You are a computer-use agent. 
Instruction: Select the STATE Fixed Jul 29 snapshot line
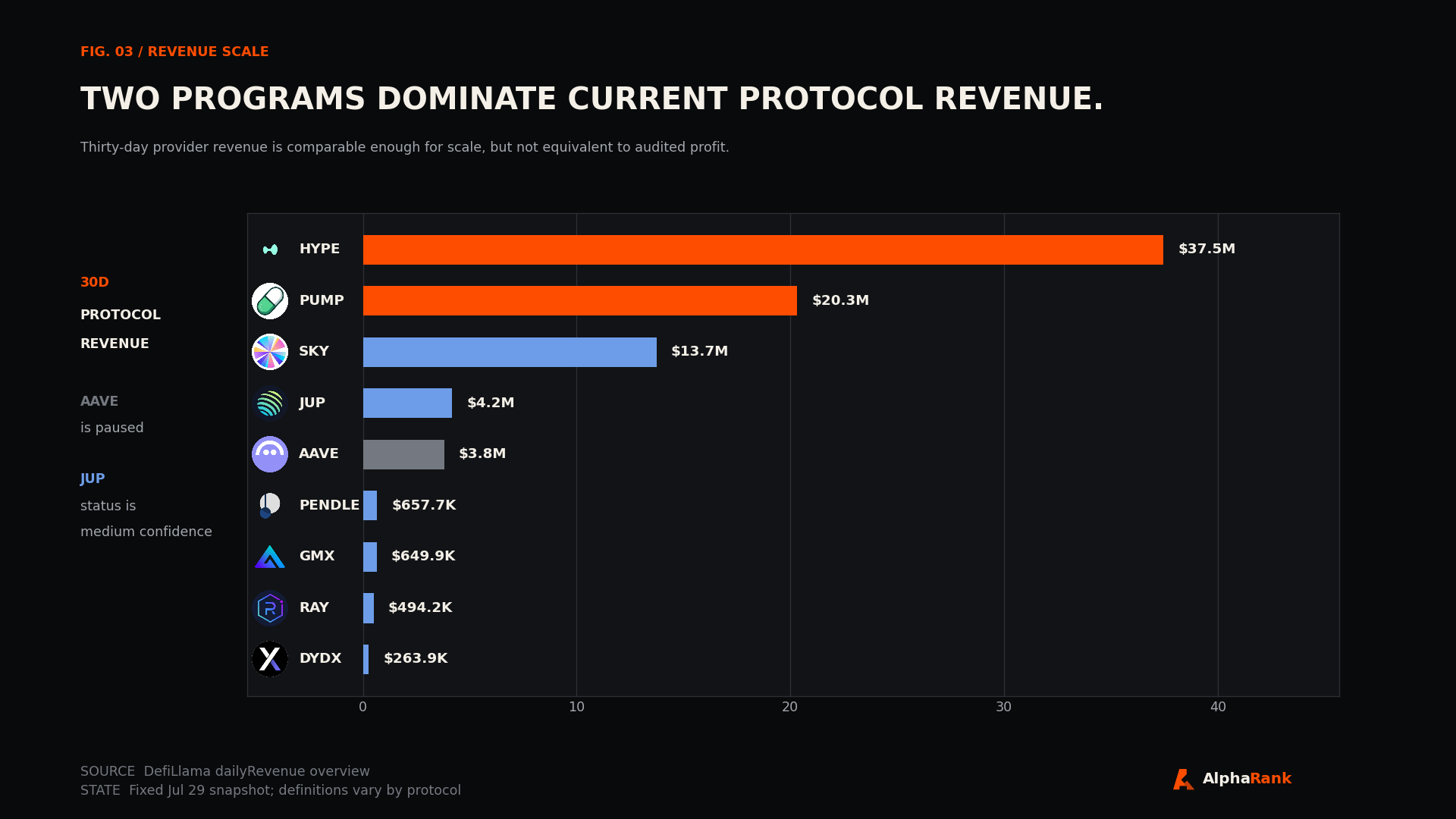[271, 790]
